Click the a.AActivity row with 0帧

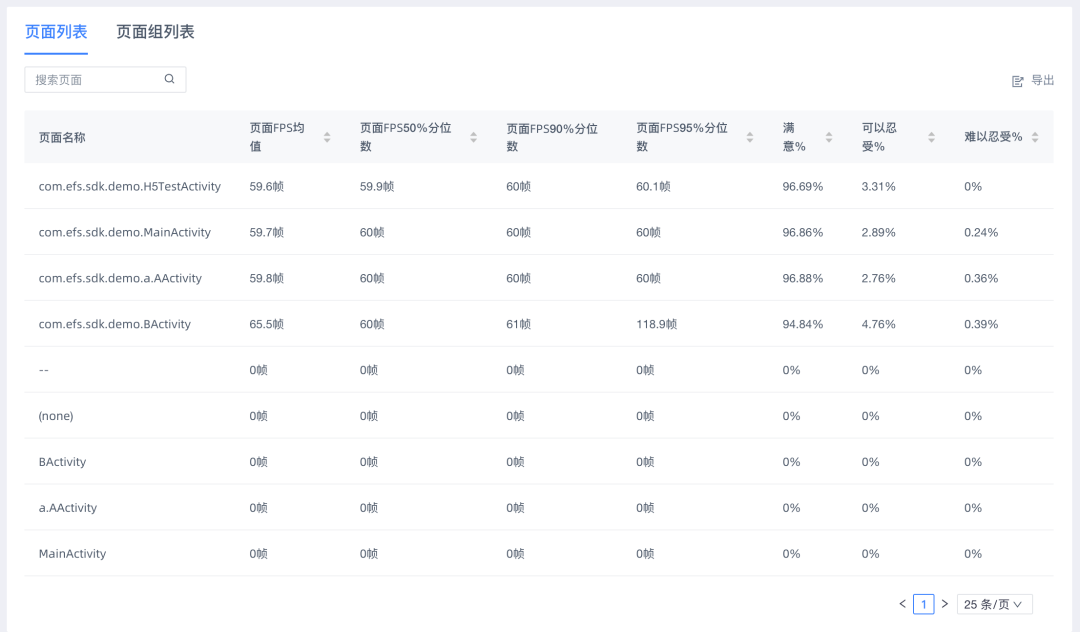pos(539,507)
